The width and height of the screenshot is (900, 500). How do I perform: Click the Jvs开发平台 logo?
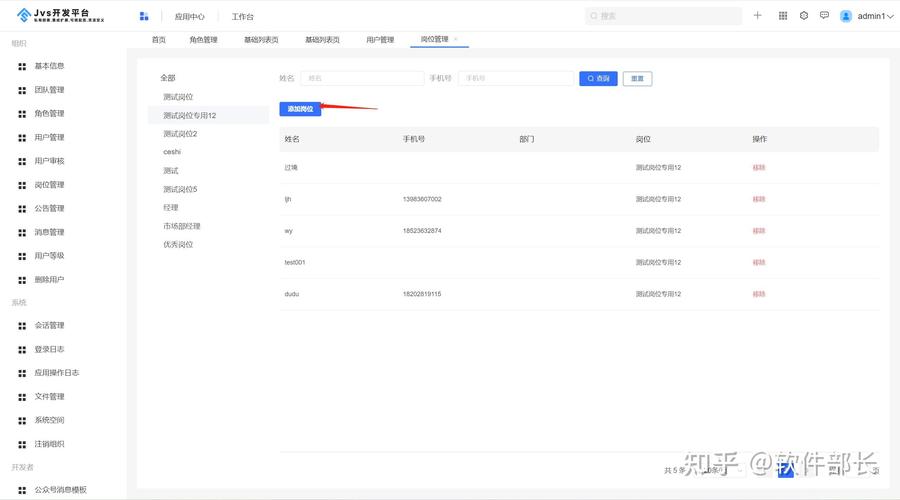60,15
